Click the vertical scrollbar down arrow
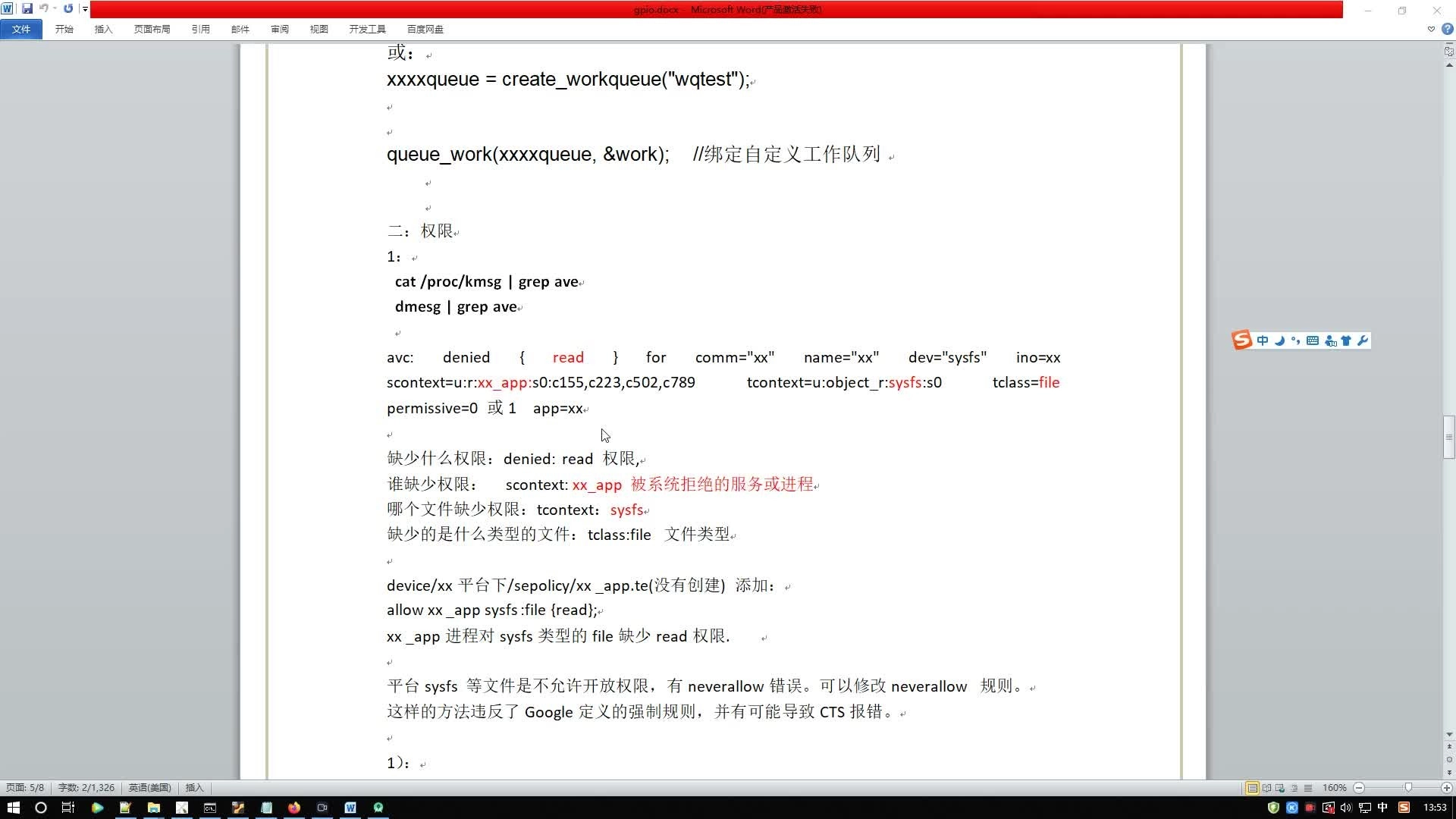The width and height of the screenshot is (1456, 819). coord(1449,734)
